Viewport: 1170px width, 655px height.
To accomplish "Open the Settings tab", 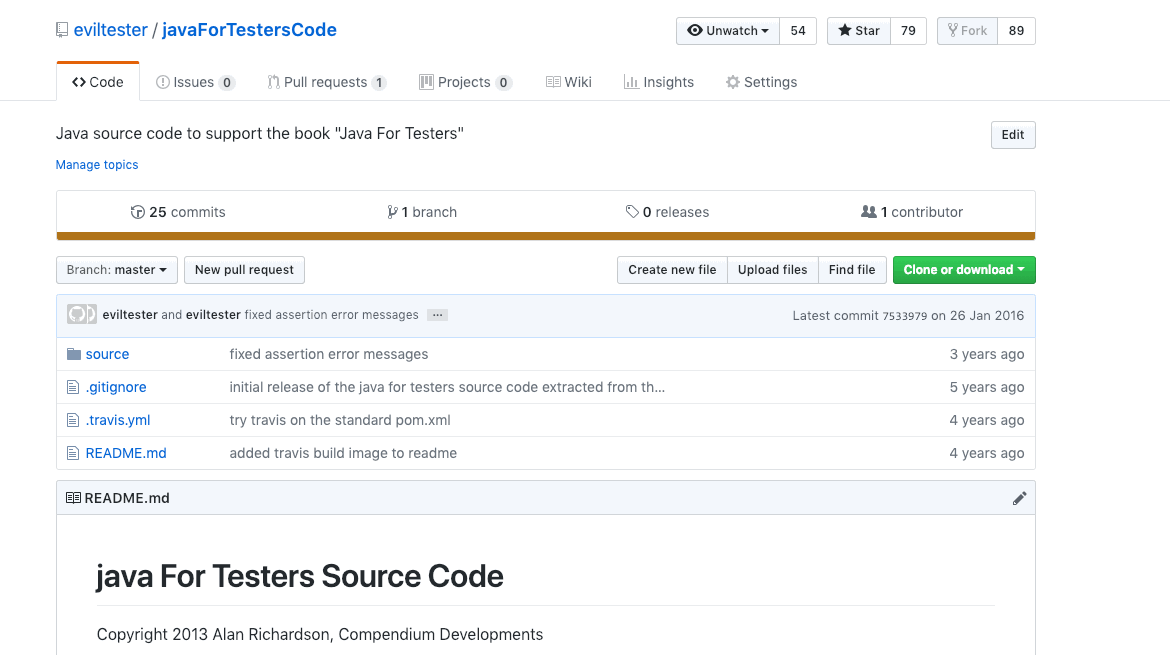I will click(762, 82).
